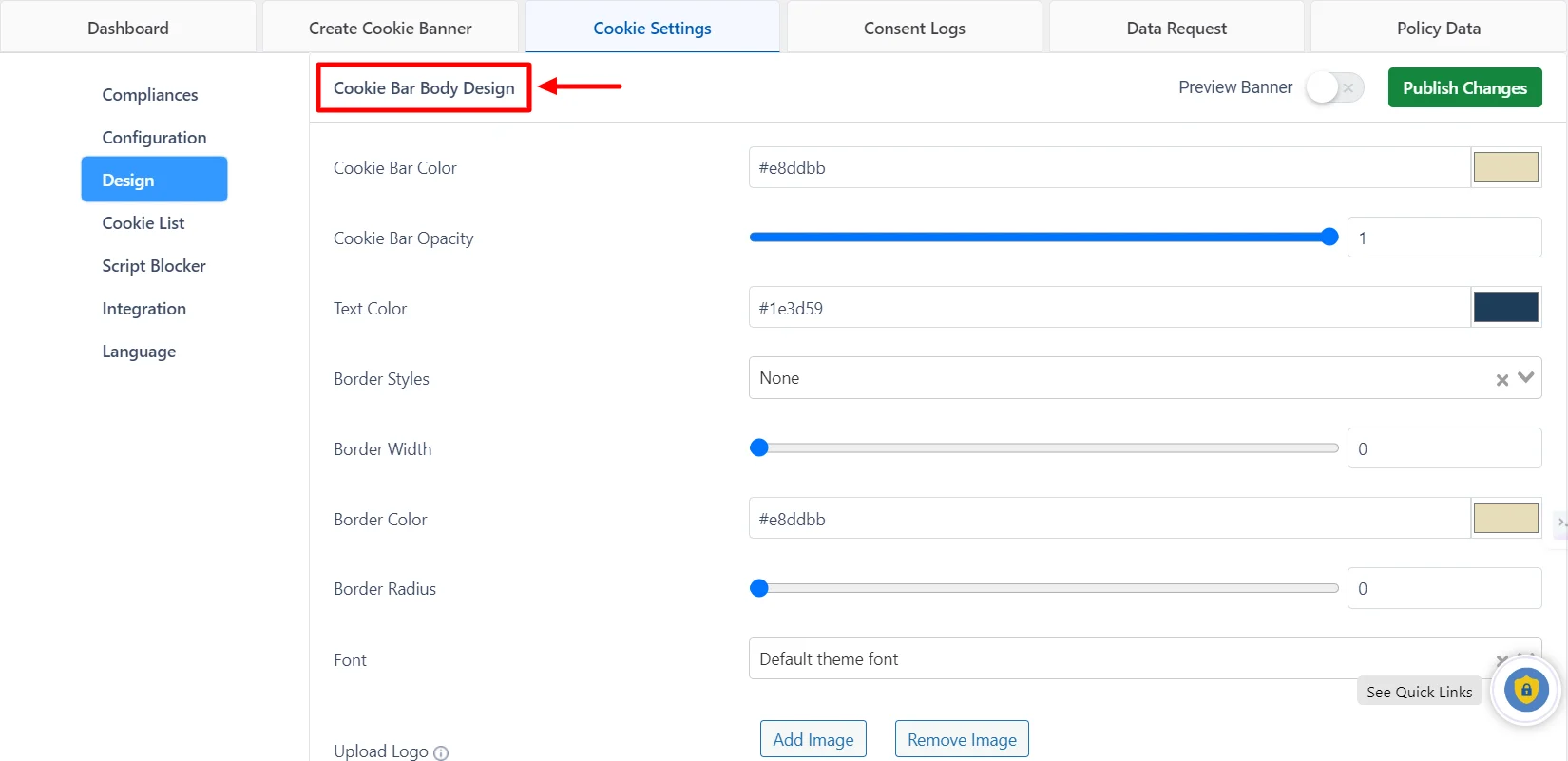Click the Border Radius slider handle
This screenshot has height=761, width=1568.
759,589
